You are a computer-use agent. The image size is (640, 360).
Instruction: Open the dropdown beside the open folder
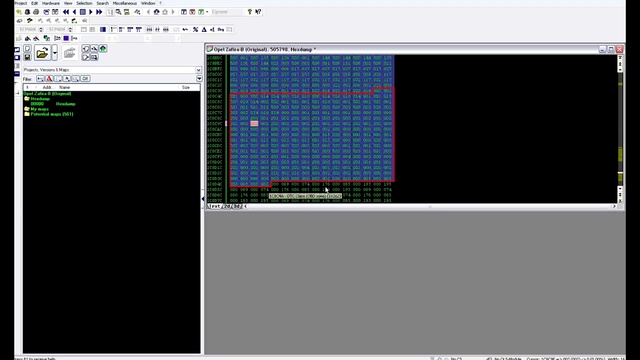coord(55,53)
